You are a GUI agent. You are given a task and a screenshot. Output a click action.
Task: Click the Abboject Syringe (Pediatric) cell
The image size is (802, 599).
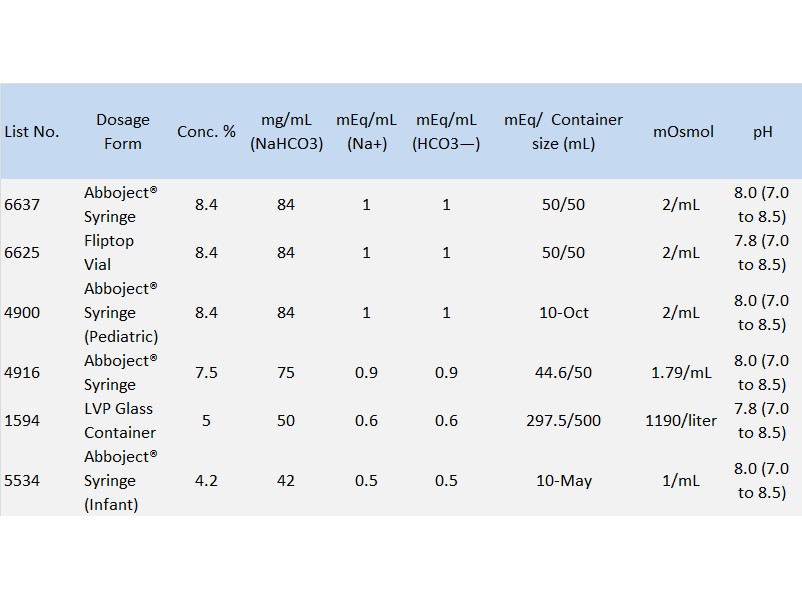coord(121,312)
